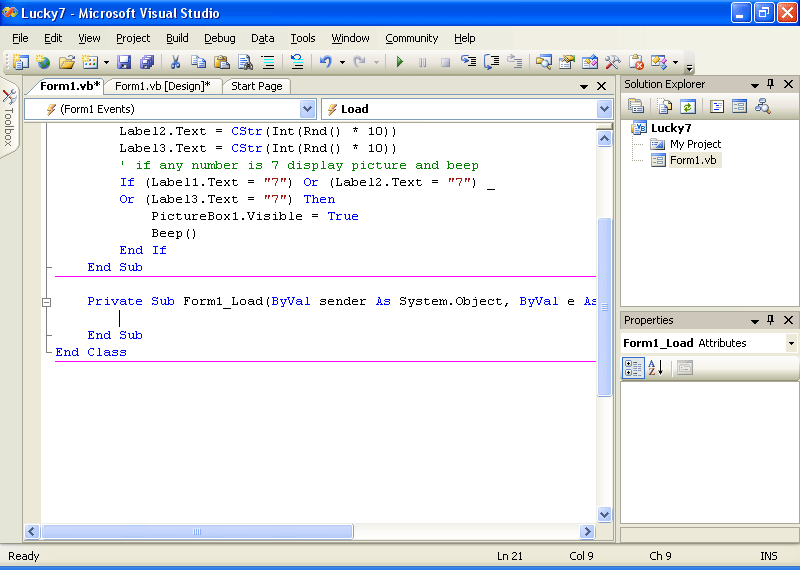The width and height of the screenshot is (800, 570).
Task: Click the Start Debugging play icon
Action: (400, 62)
